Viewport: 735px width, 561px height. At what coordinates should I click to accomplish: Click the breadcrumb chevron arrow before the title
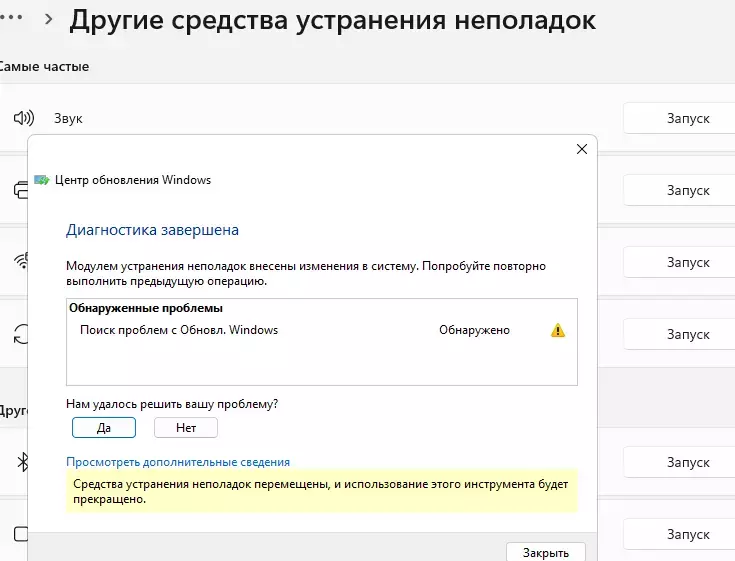(48, 19)
